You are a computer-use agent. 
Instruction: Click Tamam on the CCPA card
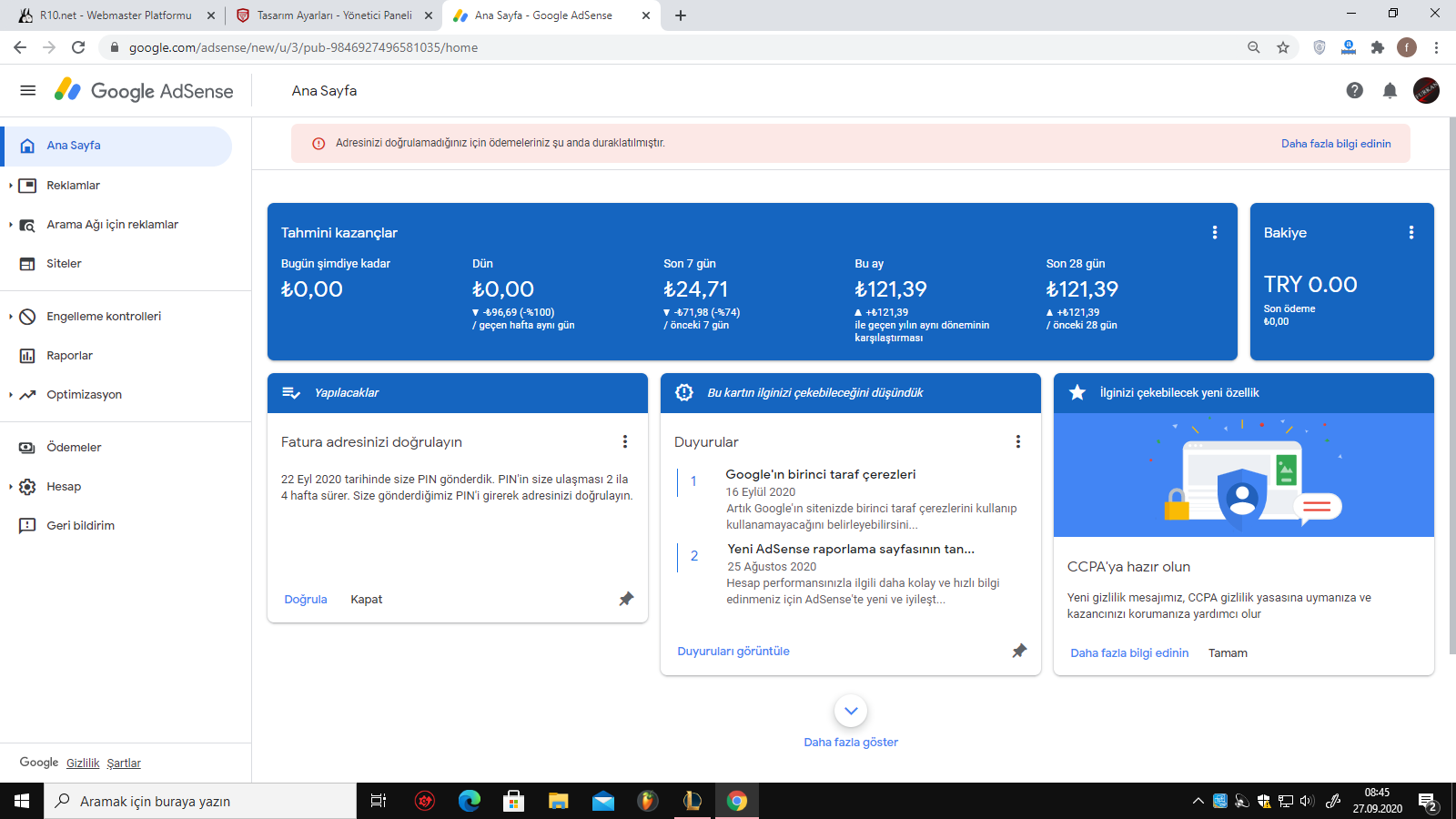pyautogui.click(x=1228, y=653)
